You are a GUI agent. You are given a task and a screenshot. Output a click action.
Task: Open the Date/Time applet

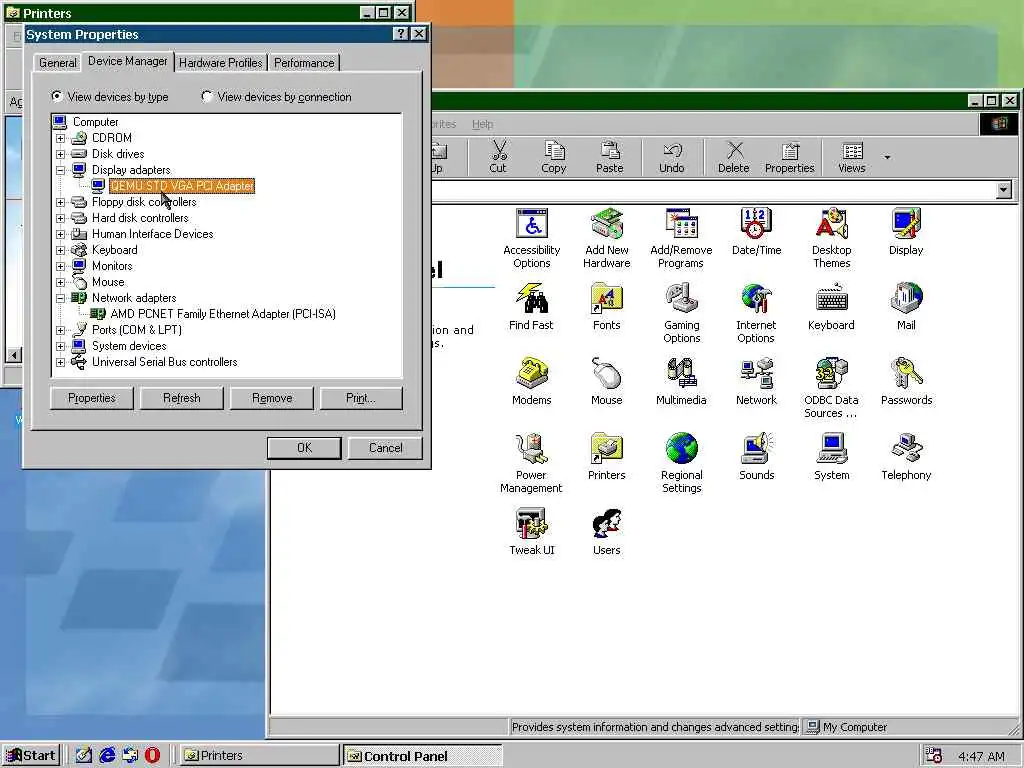tap(756, 232)
